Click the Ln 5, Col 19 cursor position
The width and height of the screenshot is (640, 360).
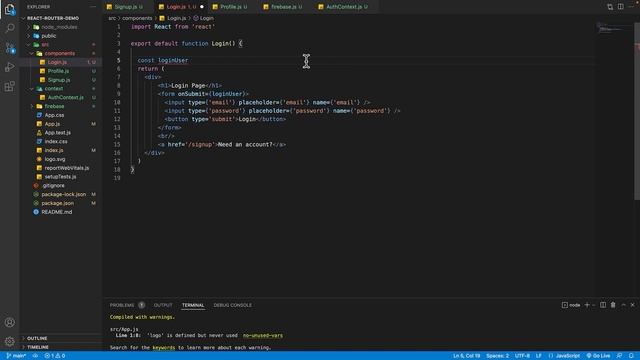[x=467, y=356]
